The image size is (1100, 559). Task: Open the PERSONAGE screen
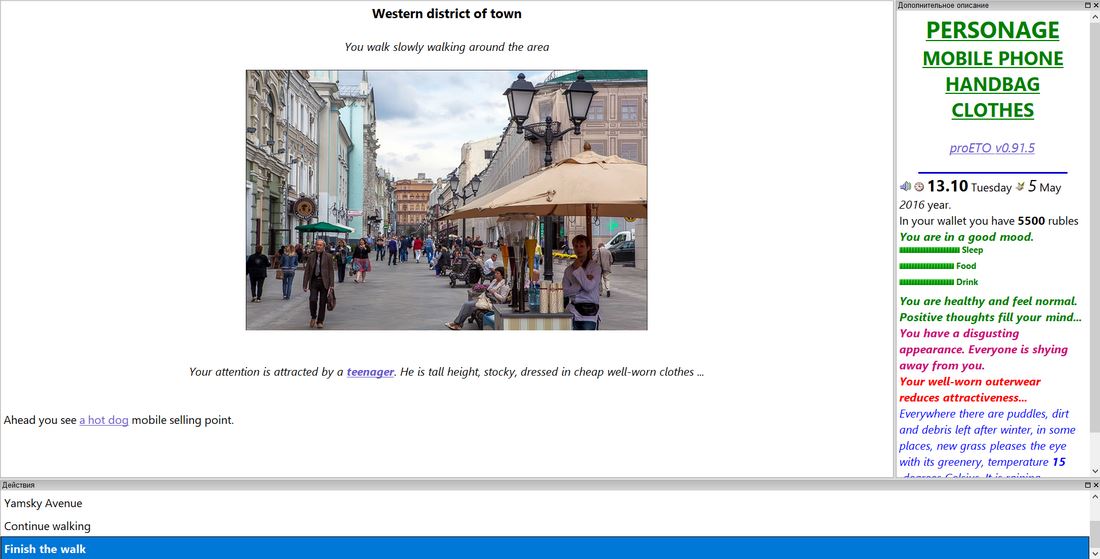[x=992, y=30]
